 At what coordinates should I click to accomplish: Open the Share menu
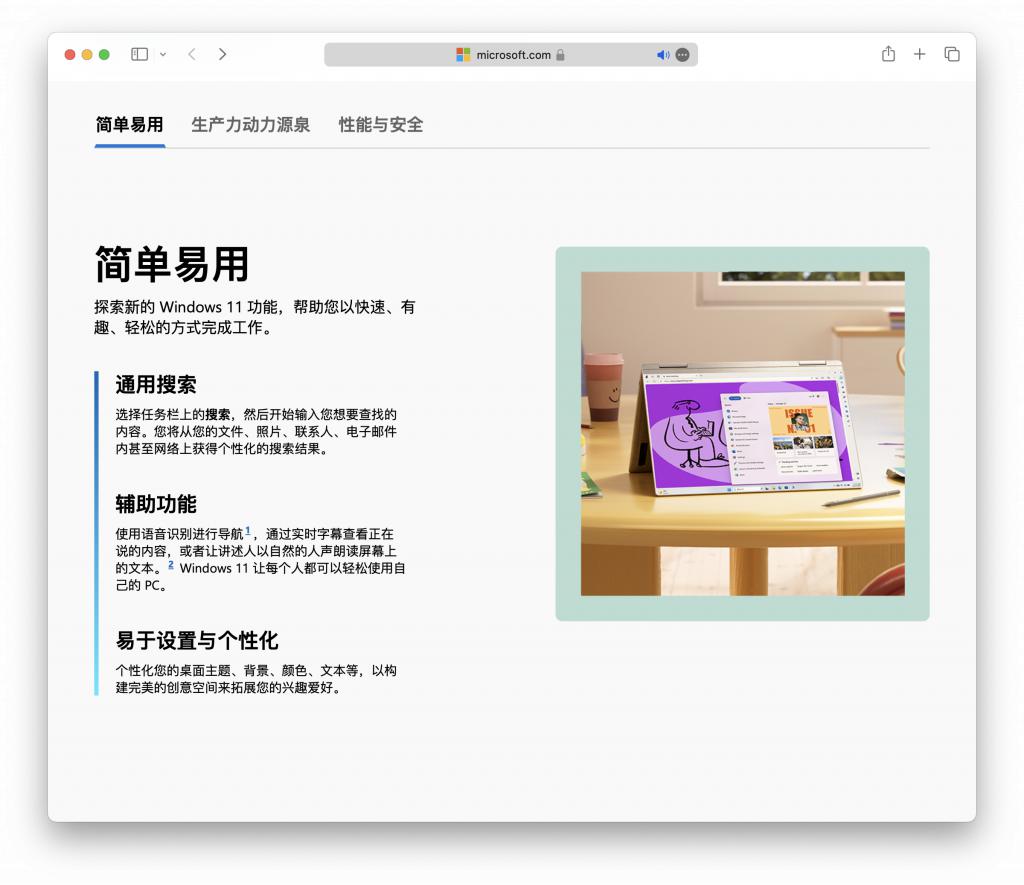(888, 54)
